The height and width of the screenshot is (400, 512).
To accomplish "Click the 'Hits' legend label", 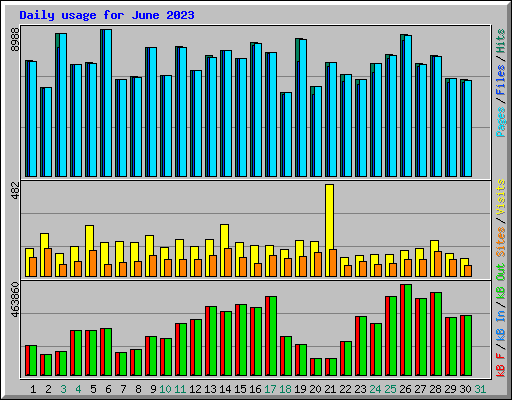I will pyautogui.click(x=501, y=41).
